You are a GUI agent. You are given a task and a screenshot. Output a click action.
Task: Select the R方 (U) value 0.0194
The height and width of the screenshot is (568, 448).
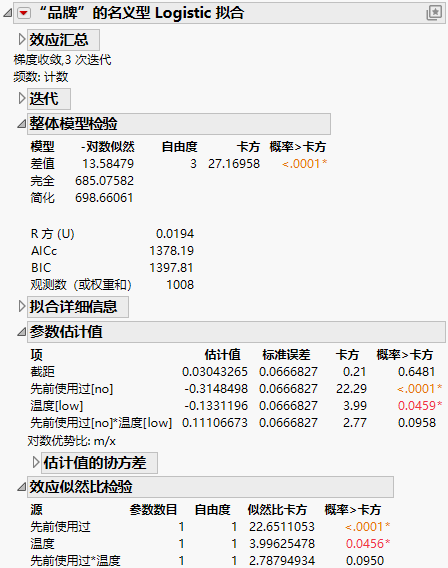pos(175,234)
